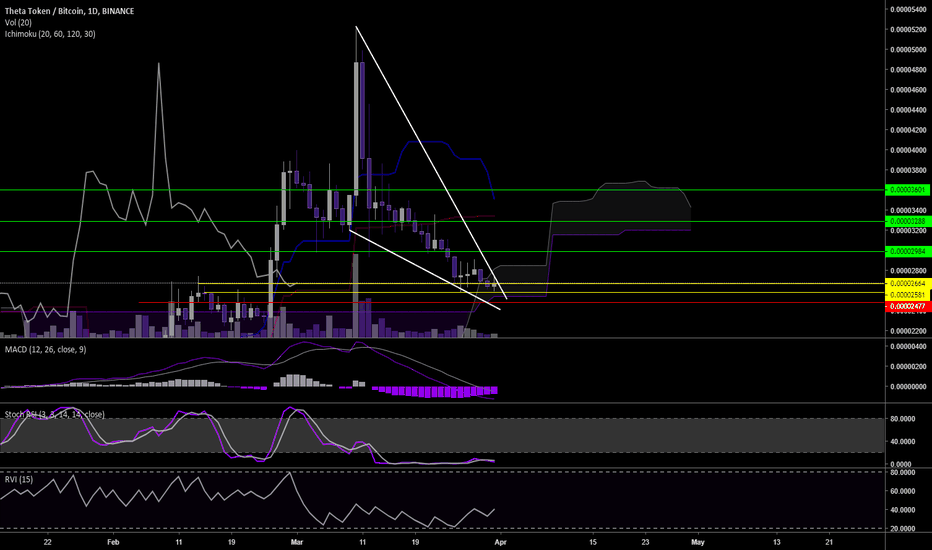The height and width of the screenshot is (550, 932).
Task: Click the May date on time axis
Action: click(x=698, y=542)
